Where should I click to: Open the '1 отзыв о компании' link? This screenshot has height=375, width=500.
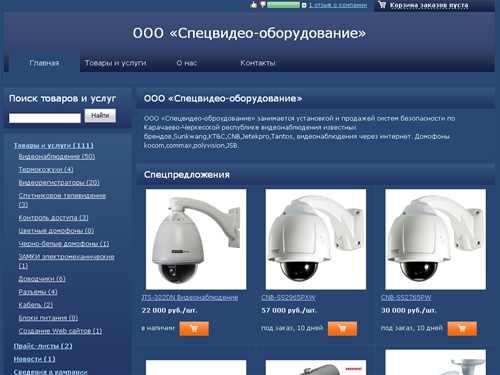pyautogui.click(x=338, y=5)
